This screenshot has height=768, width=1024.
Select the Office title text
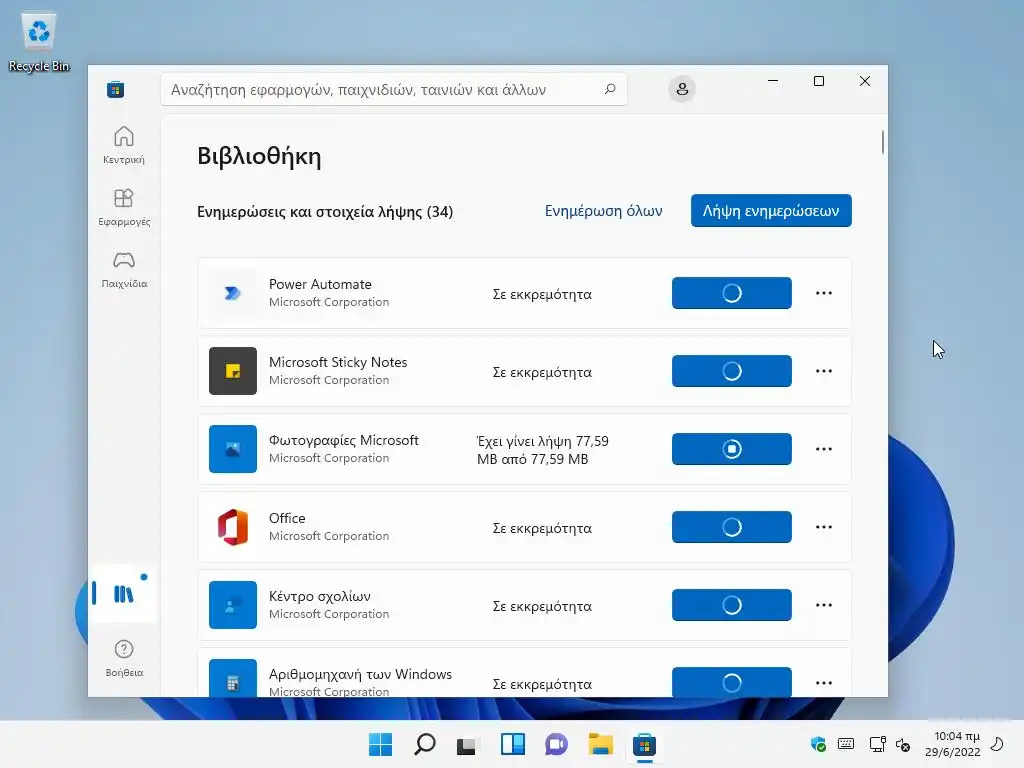click(287, 518)
